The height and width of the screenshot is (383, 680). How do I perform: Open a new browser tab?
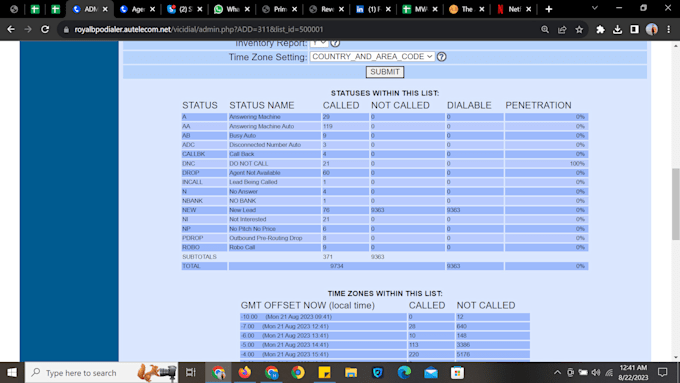[549, 9]
